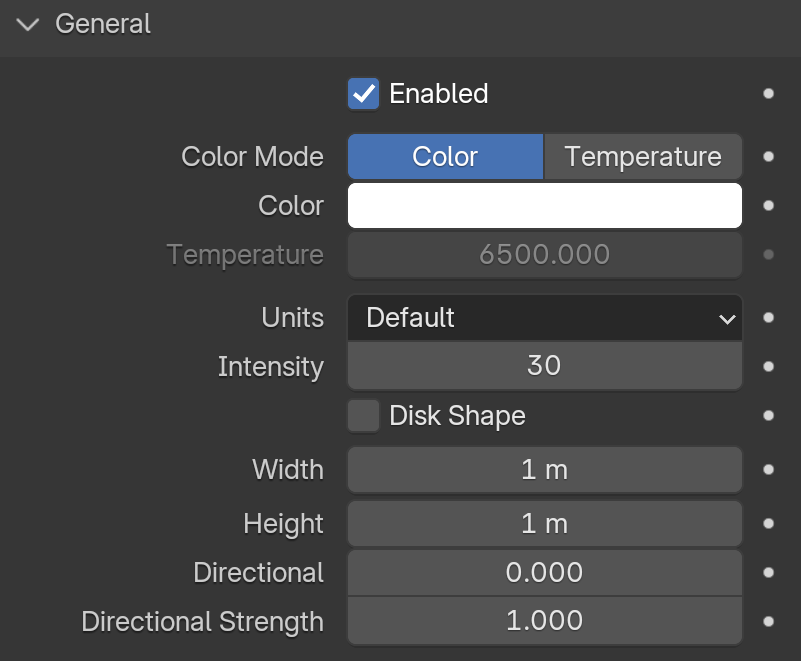The height and width of the screenshot is (661, 801).
Task: Select the Color mode button
Action: pyautogui.click(x=445, y=157)
